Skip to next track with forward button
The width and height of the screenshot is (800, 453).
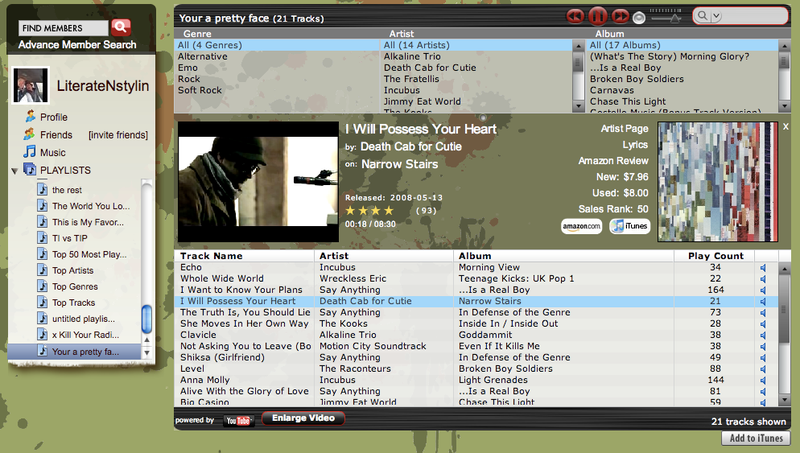620,16
